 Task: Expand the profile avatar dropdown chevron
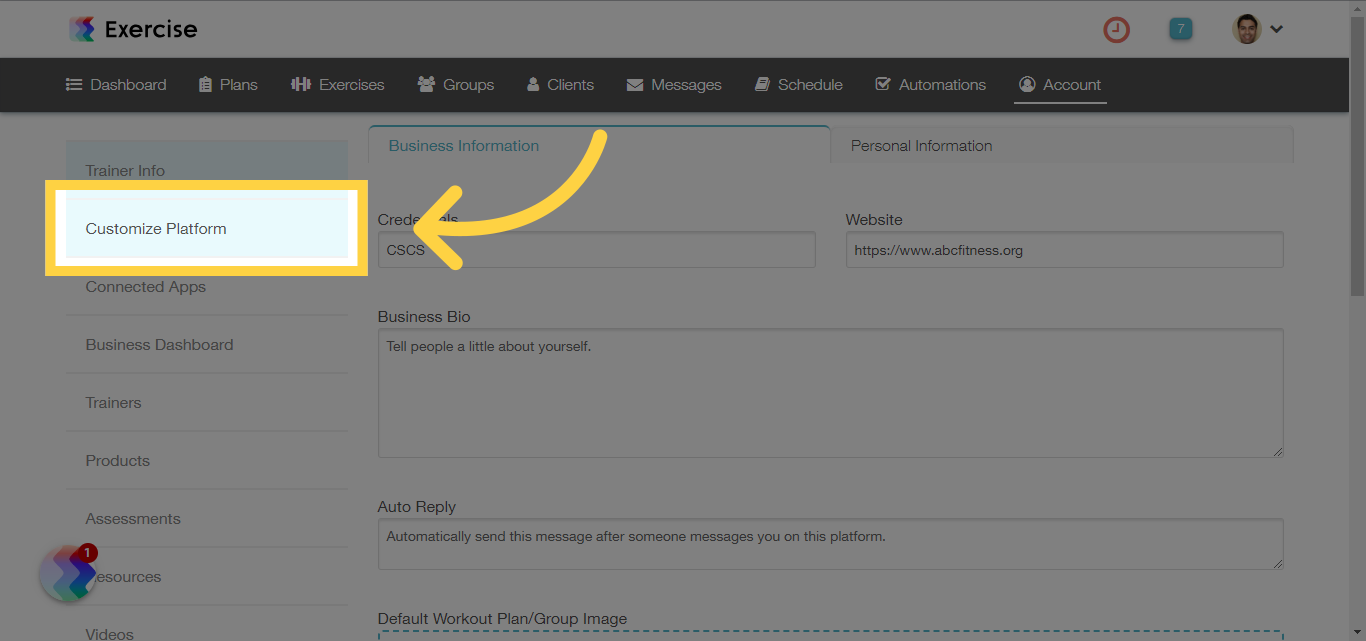1275,29
